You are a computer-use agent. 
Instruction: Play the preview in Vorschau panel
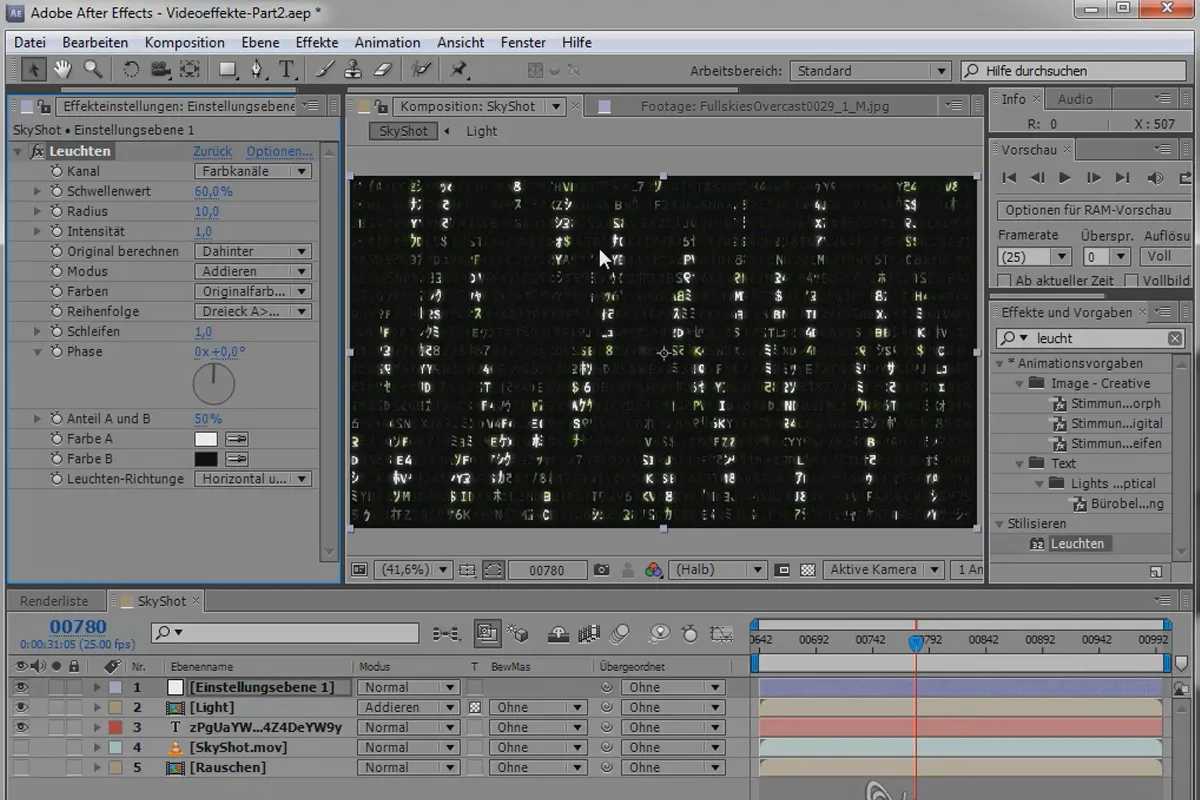(x=1065, y=177)
